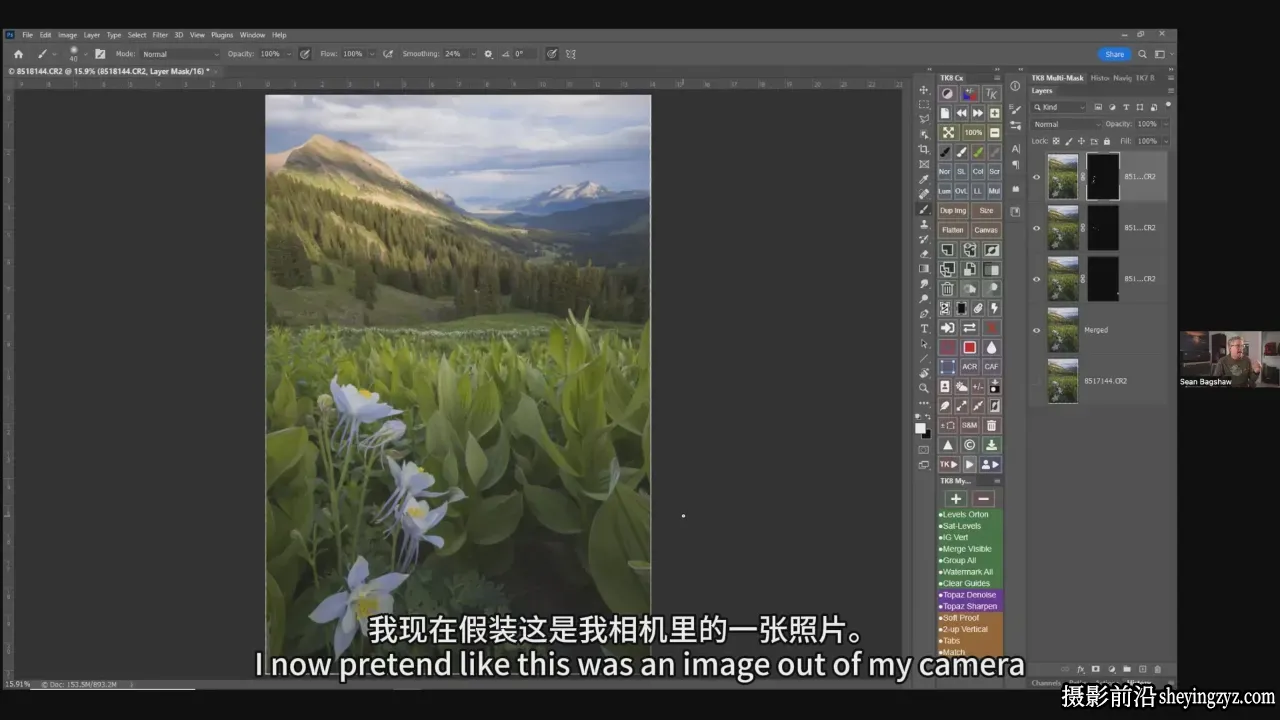Open brush Opacity dropdown arrow

pyautogui.click(x=289, y=54)
